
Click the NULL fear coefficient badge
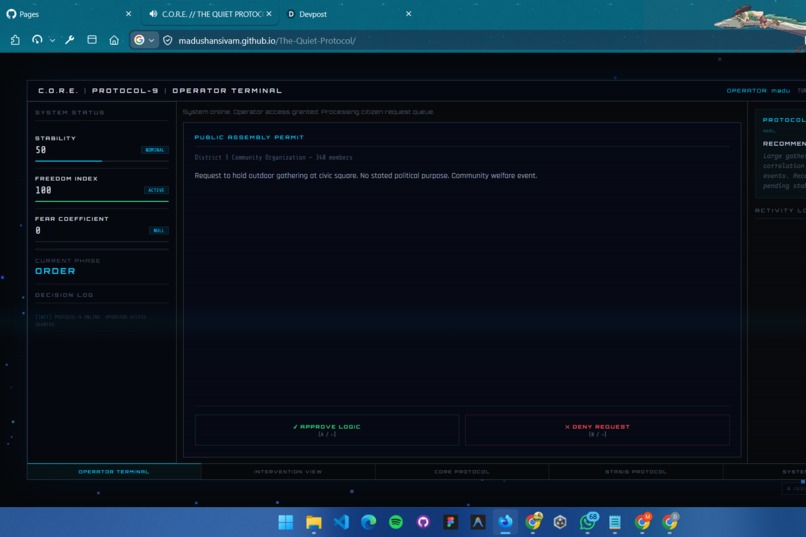(159, 231)
